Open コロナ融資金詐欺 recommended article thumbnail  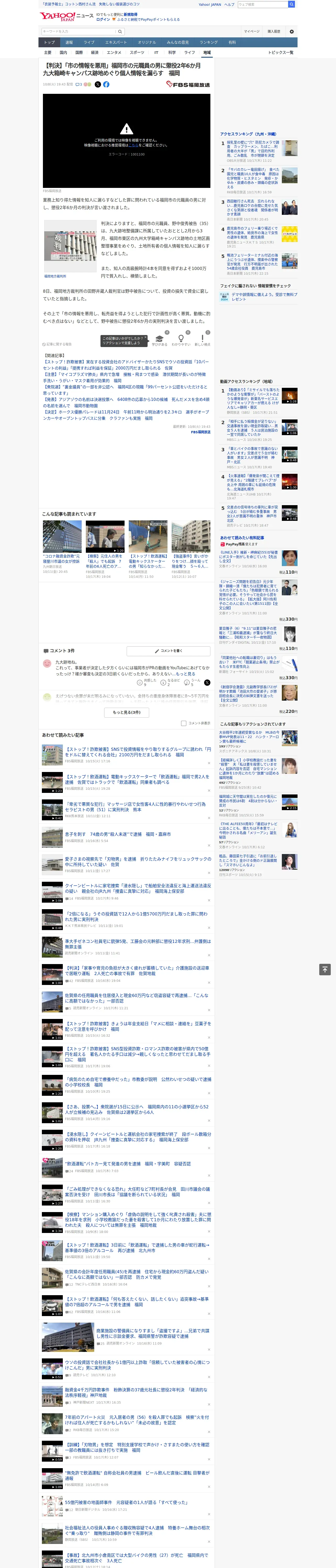[62, 536]
